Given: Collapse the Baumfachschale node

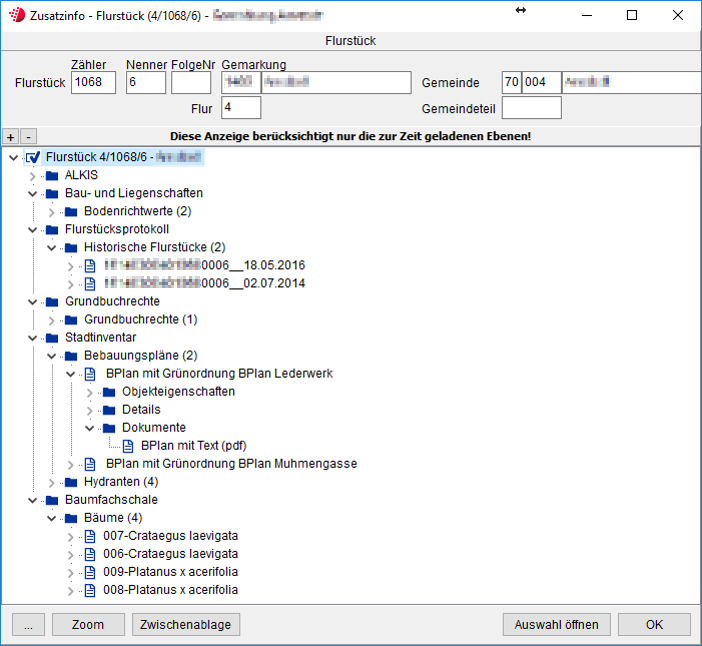Looking at the screenshot, I should click(32, 501).
